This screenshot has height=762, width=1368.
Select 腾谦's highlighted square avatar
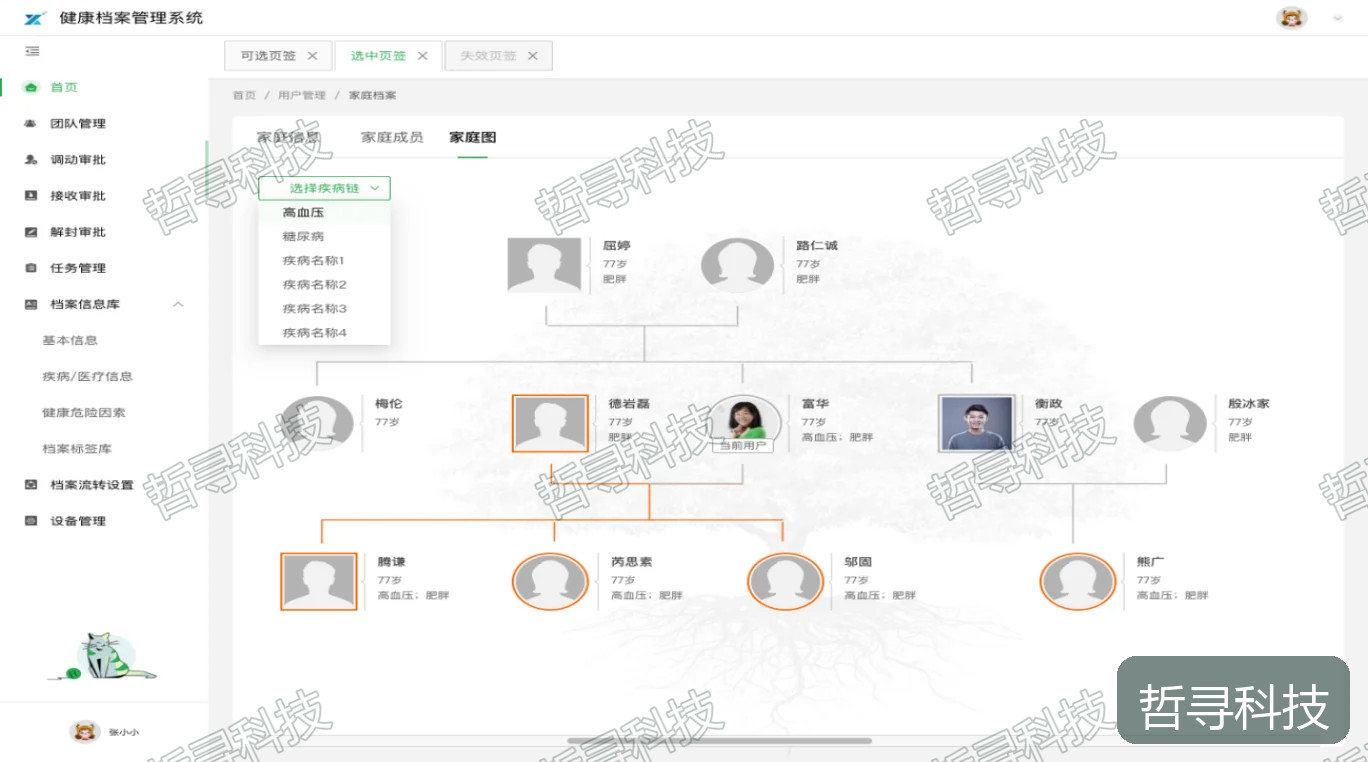319,581
